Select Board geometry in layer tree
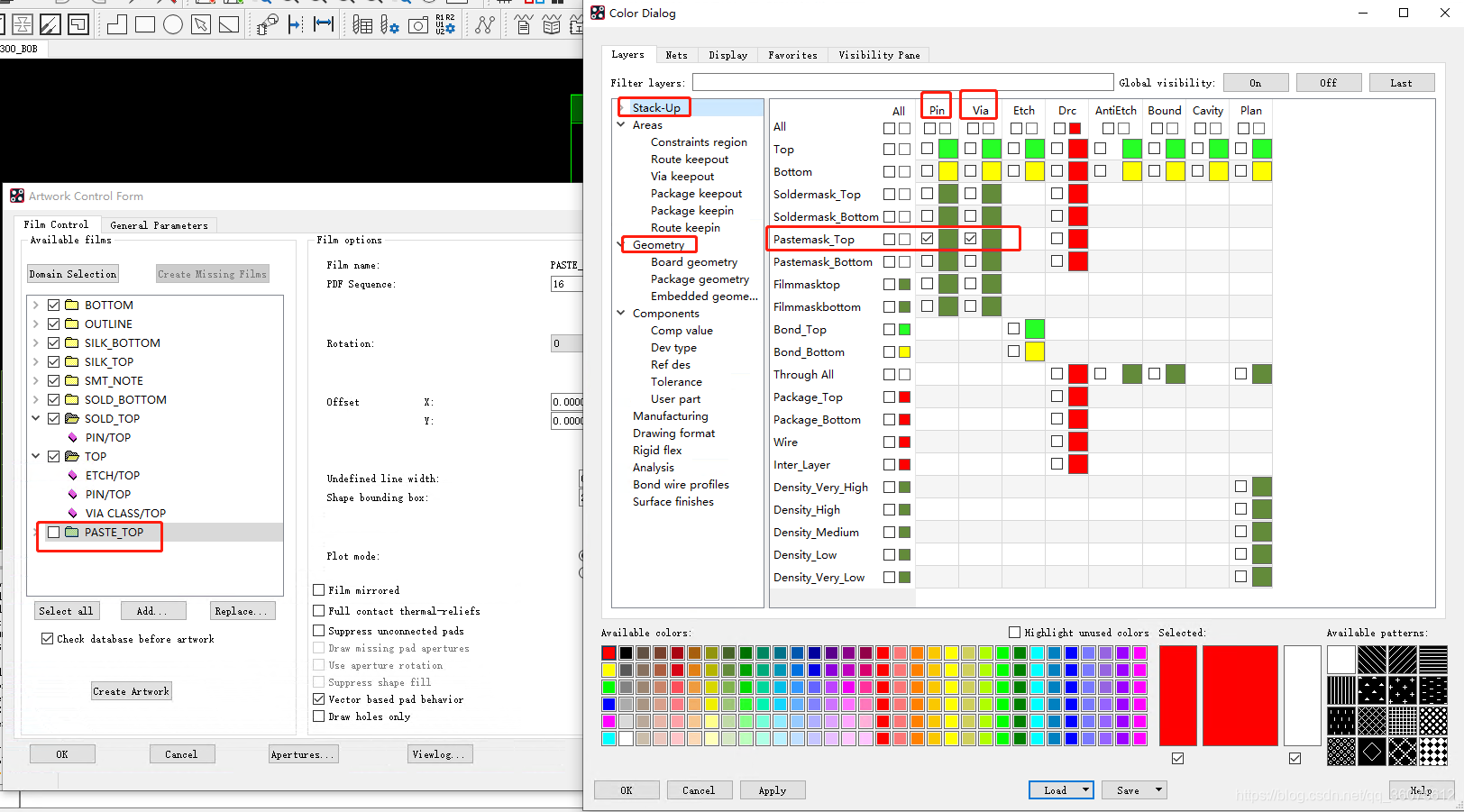The height and width of the screenshot is (812, 1464). point(694,262)
